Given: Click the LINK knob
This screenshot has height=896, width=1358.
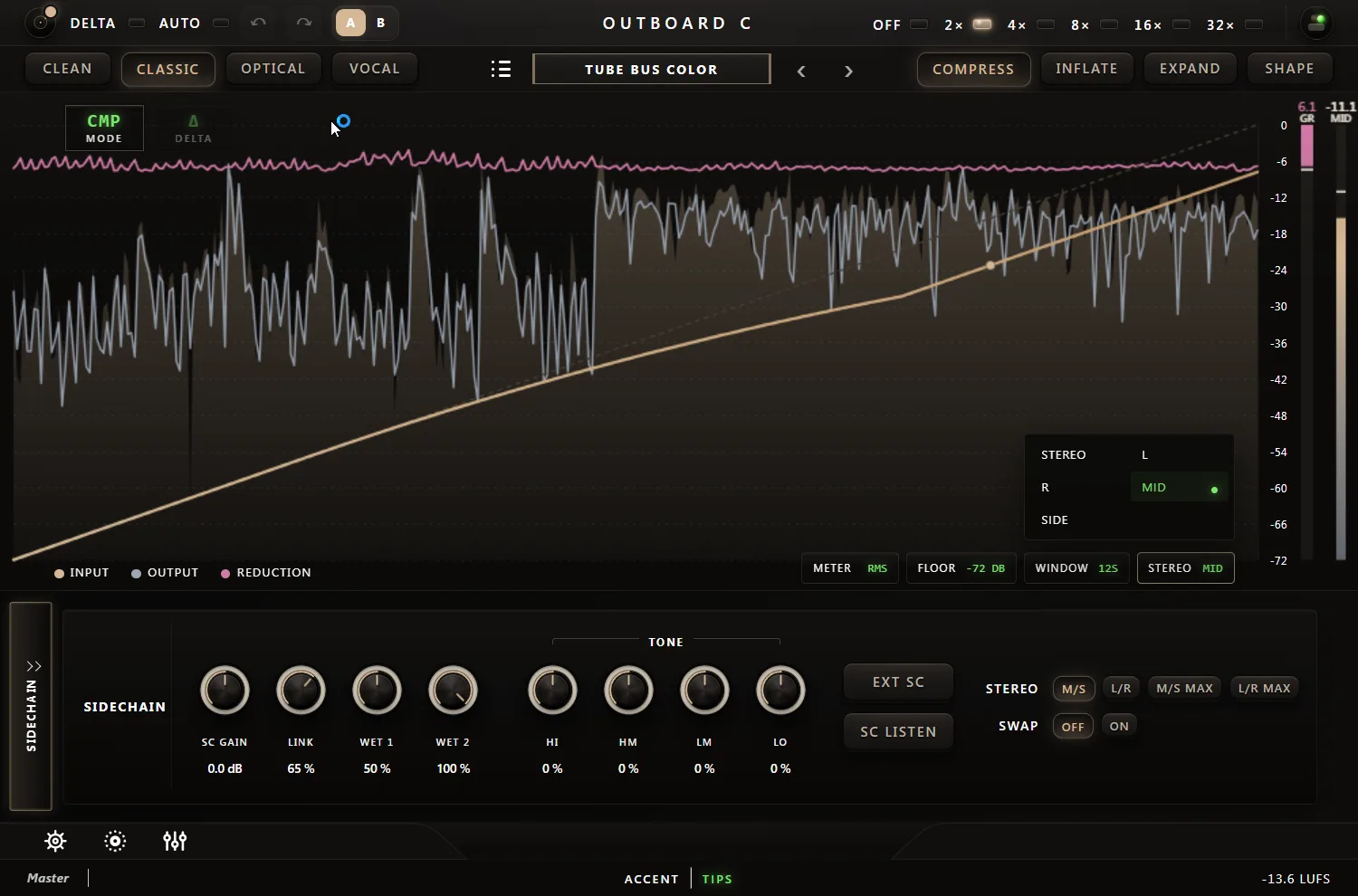Looking at the screenshot, I should point(301,691).
